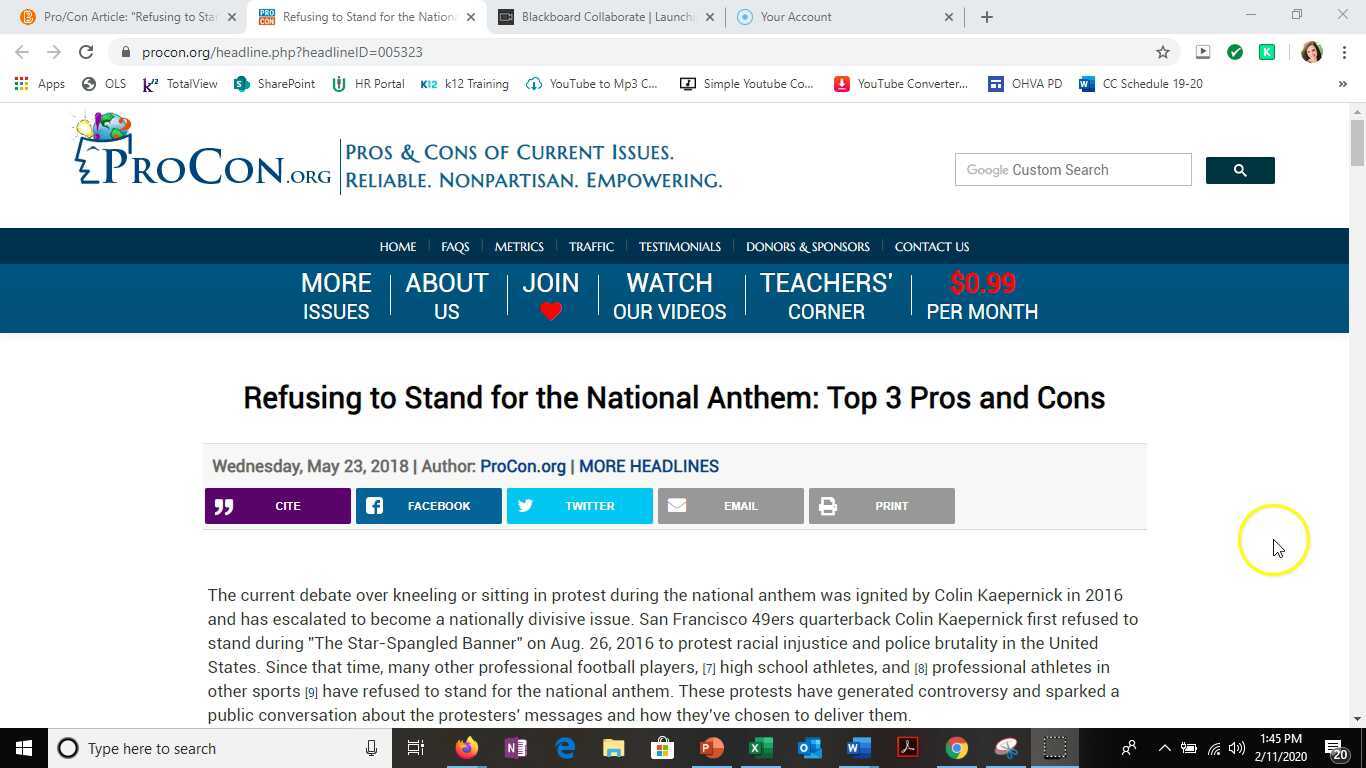Expand hidden icons in the system tray
The height and width of the screenshot is (768, 1366).
point(1164,748)
